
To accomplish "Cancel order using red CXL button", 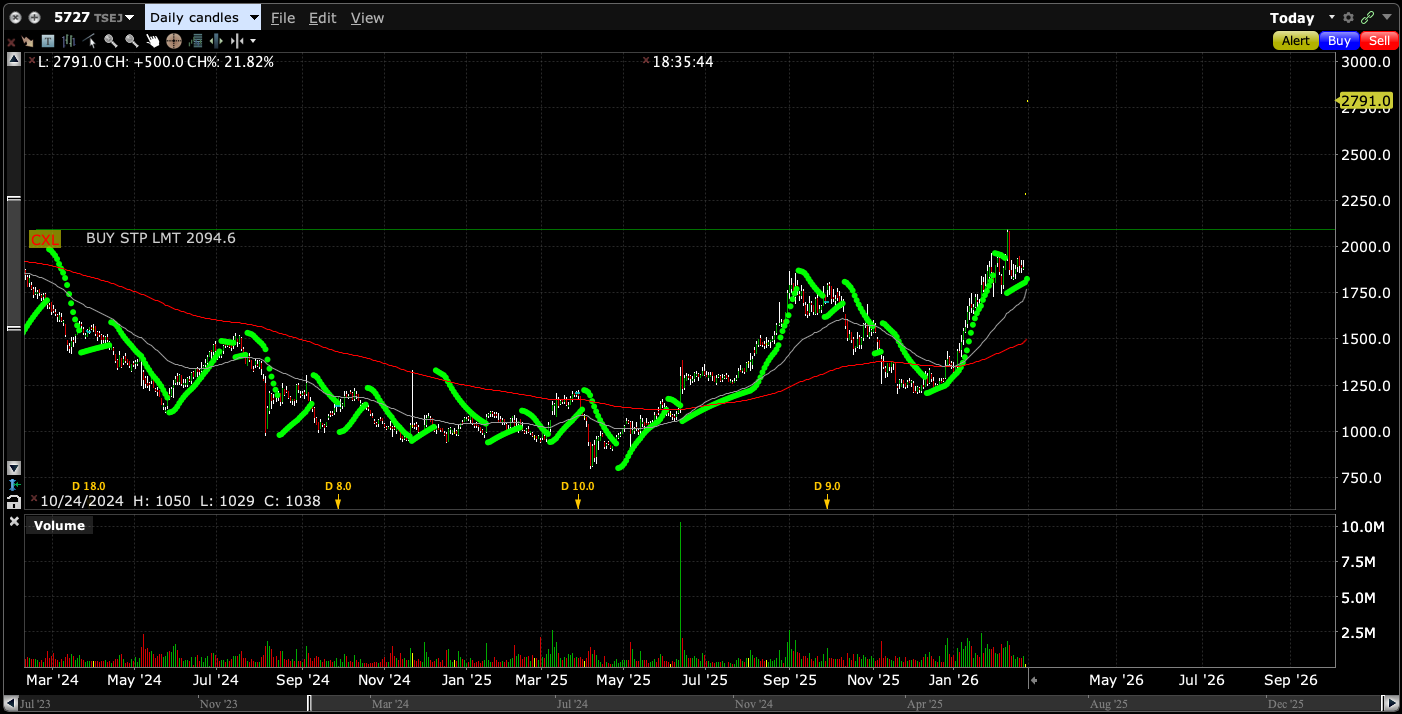I will tap(45, 239).
